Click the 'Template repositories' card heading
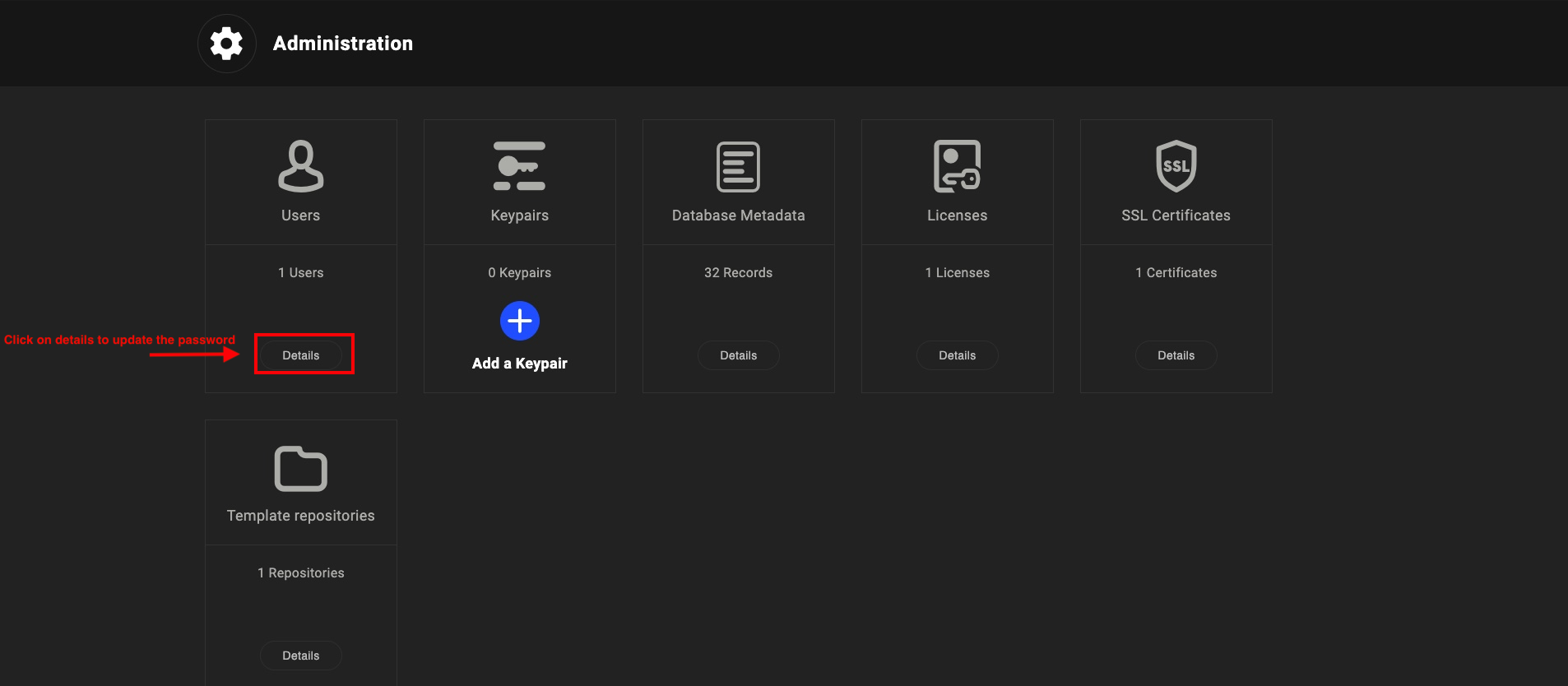Image resolution: width=1568 pixels, height=686 pixels. point(301,516)
